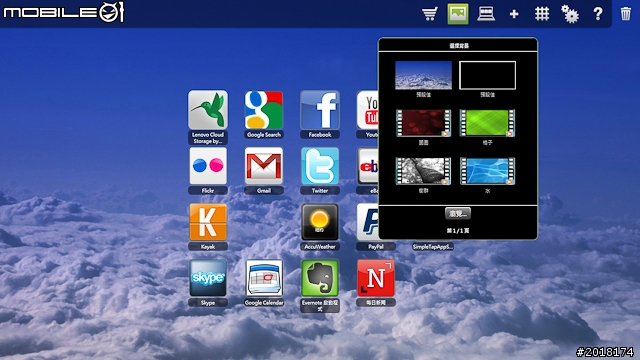Open the shopping cart store icon
The height and width of the screenshot is (360, 640).
click(430, 14)
